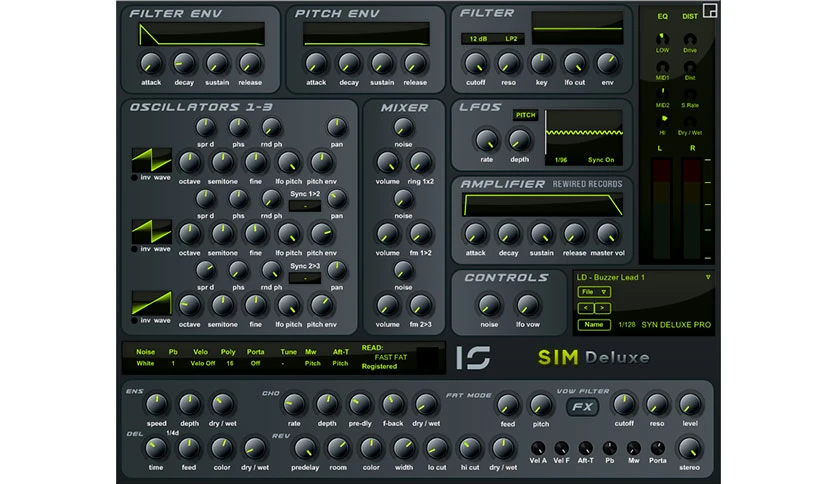The height and width of the screenshot is (484, 836).
Task: Click the window size icon near DIST
Action: point(710,10)
